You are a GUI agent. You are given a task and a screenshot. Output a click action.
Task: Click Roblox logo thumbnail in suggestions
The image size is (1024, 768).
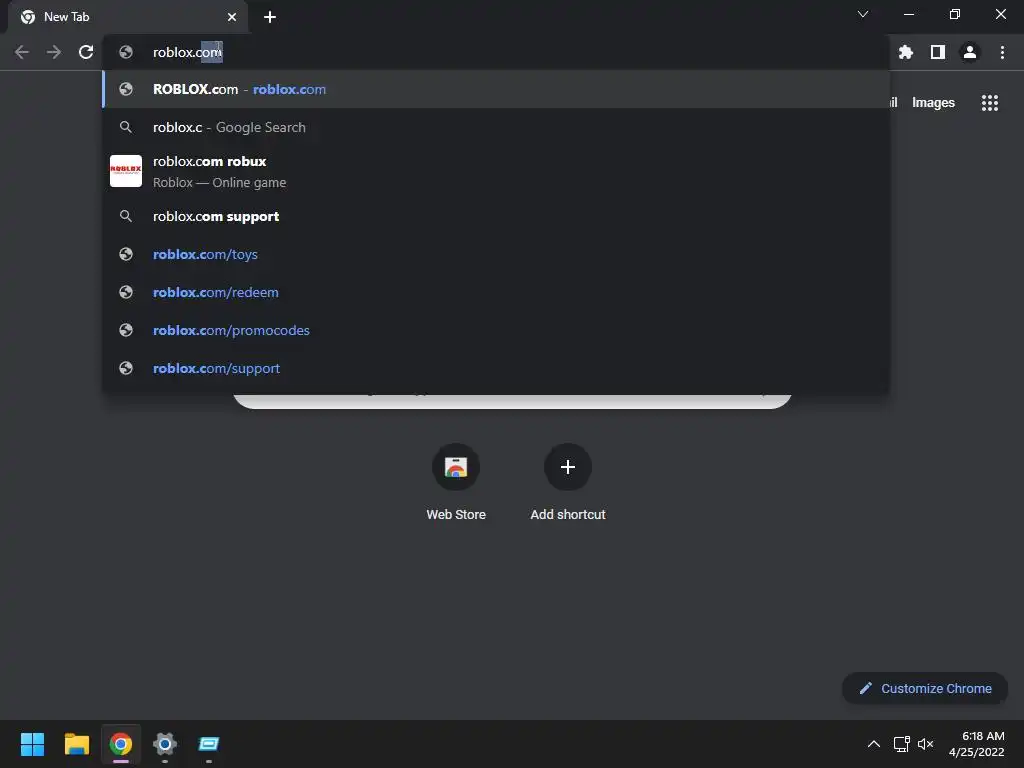point(126,171)
